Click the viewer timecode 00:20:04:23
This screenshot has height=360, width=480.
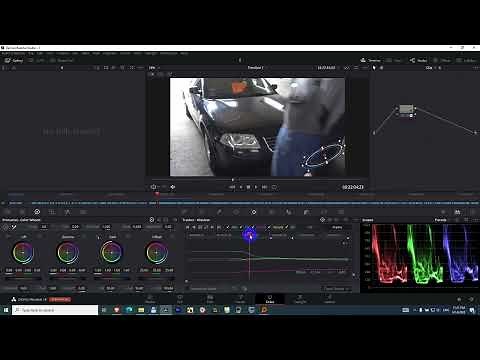pos(353,187)
